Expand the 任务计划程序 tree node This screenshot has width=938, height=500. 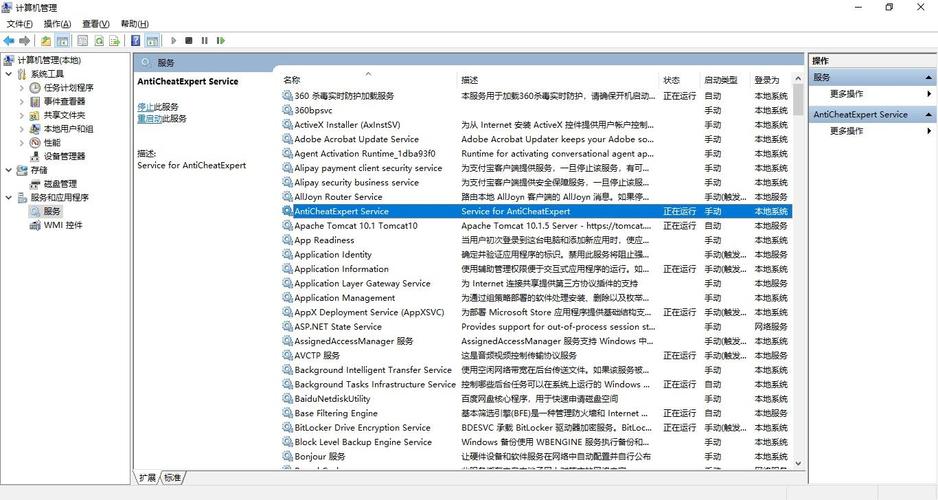pos(22,88)
